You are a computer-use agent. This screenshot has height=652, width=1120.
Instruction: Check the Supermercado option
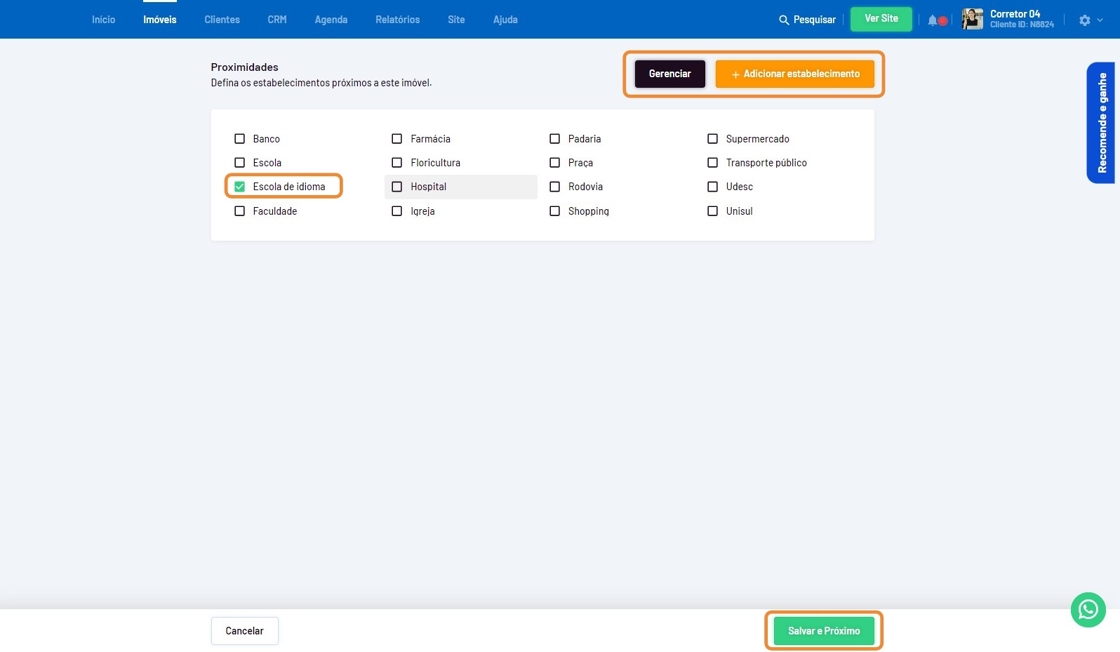[713, 139]
